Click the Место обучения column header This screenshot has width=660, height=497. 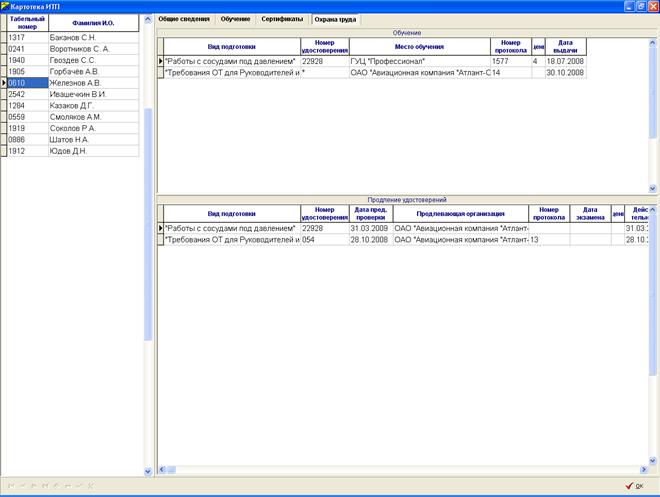[420, 47]
